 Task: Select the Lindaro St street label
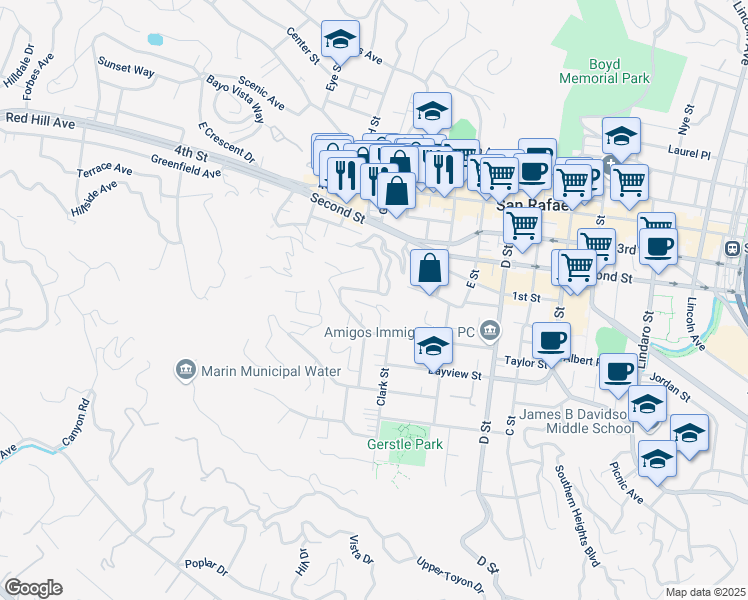645,340
